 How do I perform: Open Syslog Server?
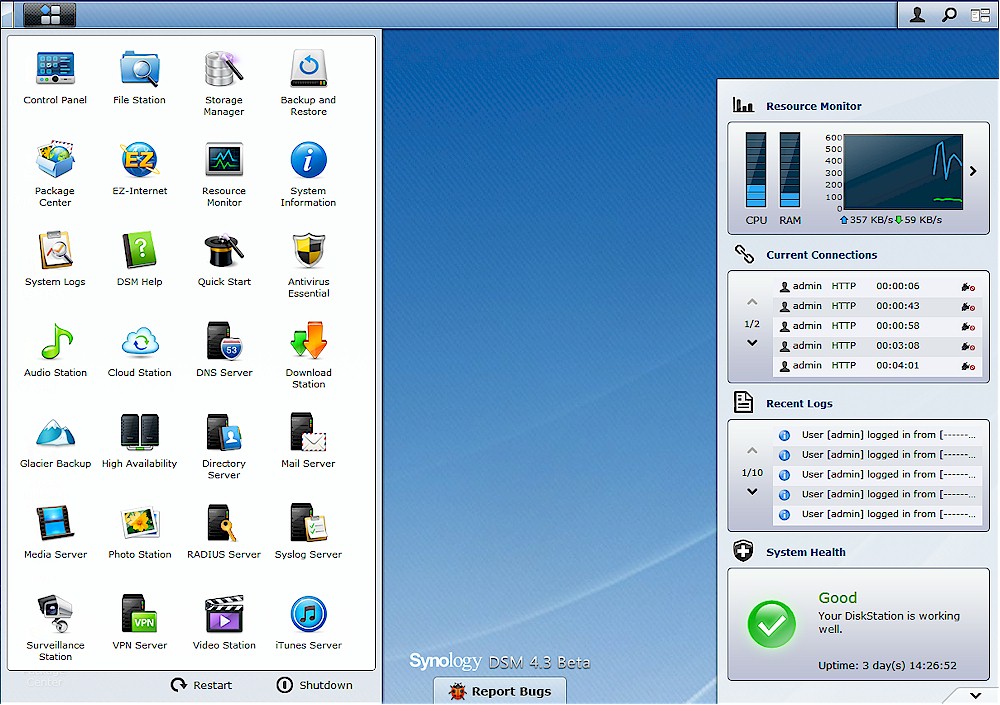[308, 531]
